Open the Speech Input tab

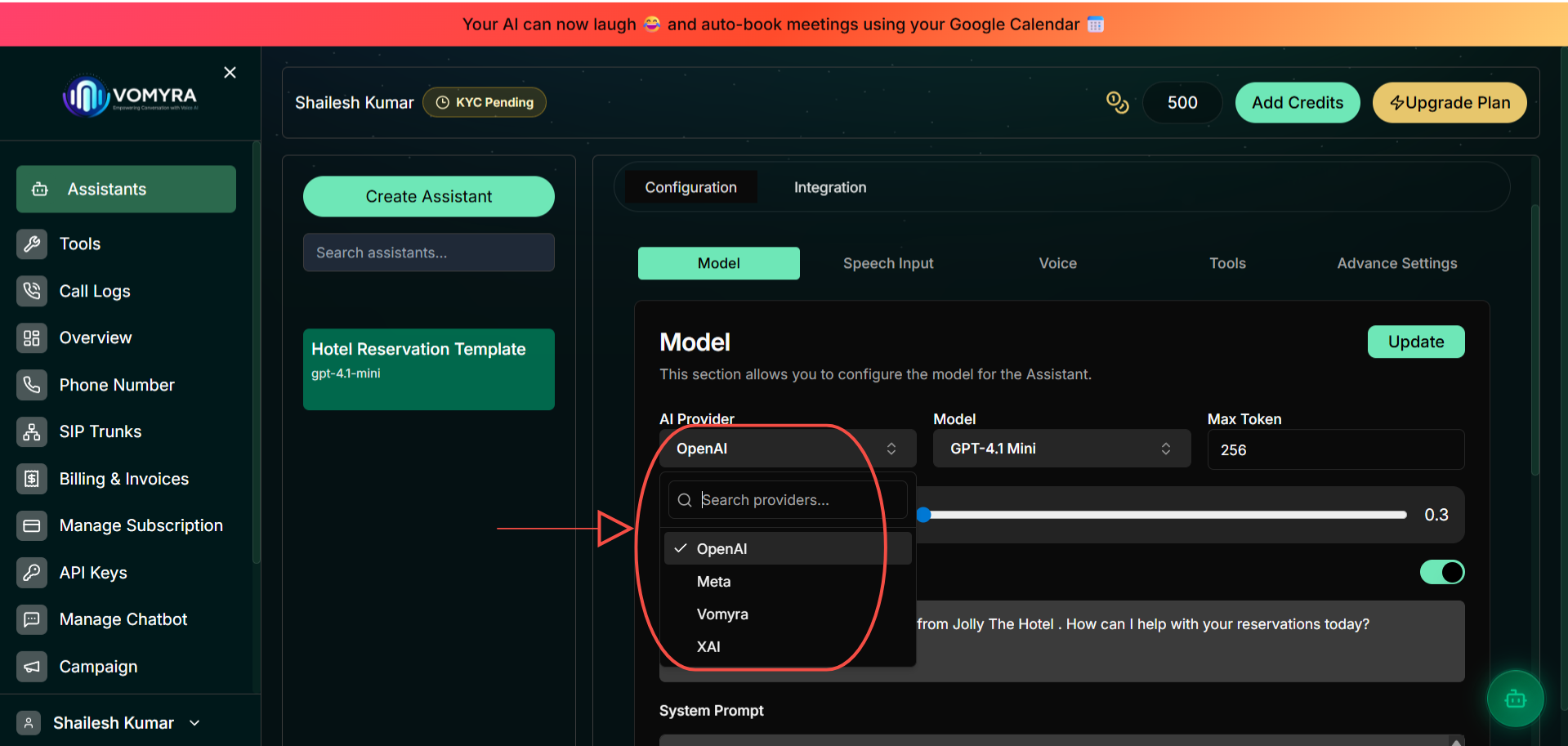point(888,263)
